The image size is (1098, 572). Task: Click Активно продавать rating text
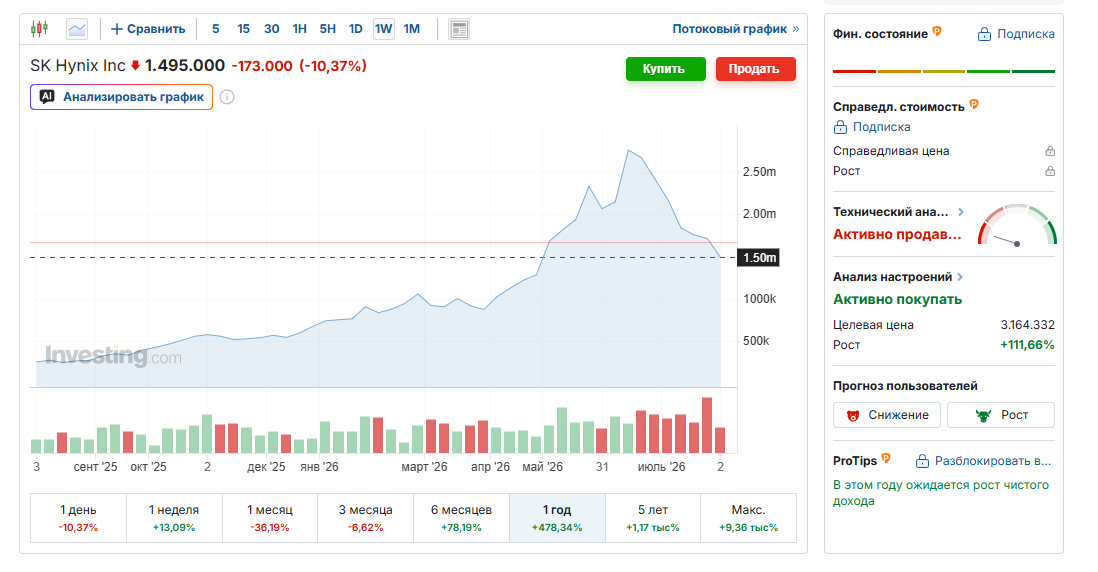(897, 235)
